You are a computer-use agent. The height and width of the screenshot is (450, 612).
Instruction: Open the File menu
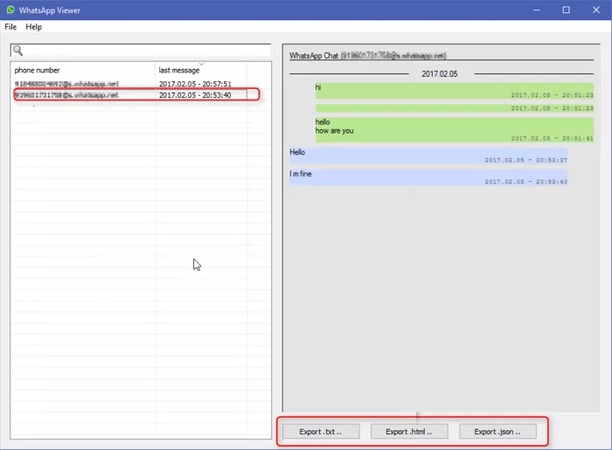(11, 27)
